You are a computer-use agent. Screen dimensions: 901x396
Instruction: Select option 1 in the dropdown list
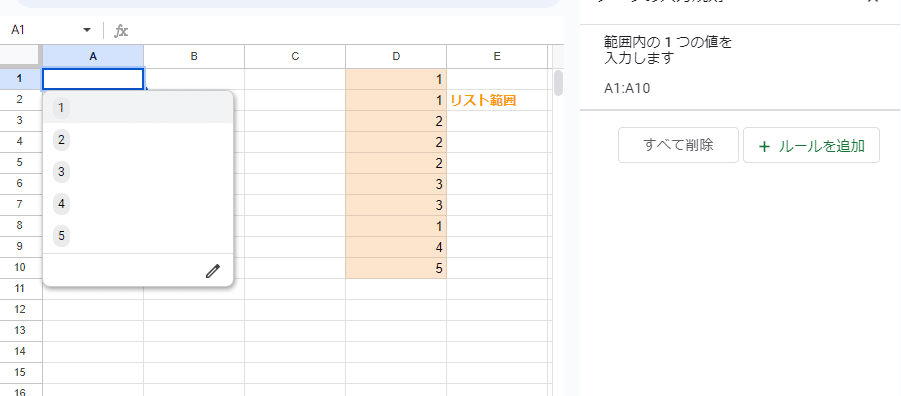point(138,107)
